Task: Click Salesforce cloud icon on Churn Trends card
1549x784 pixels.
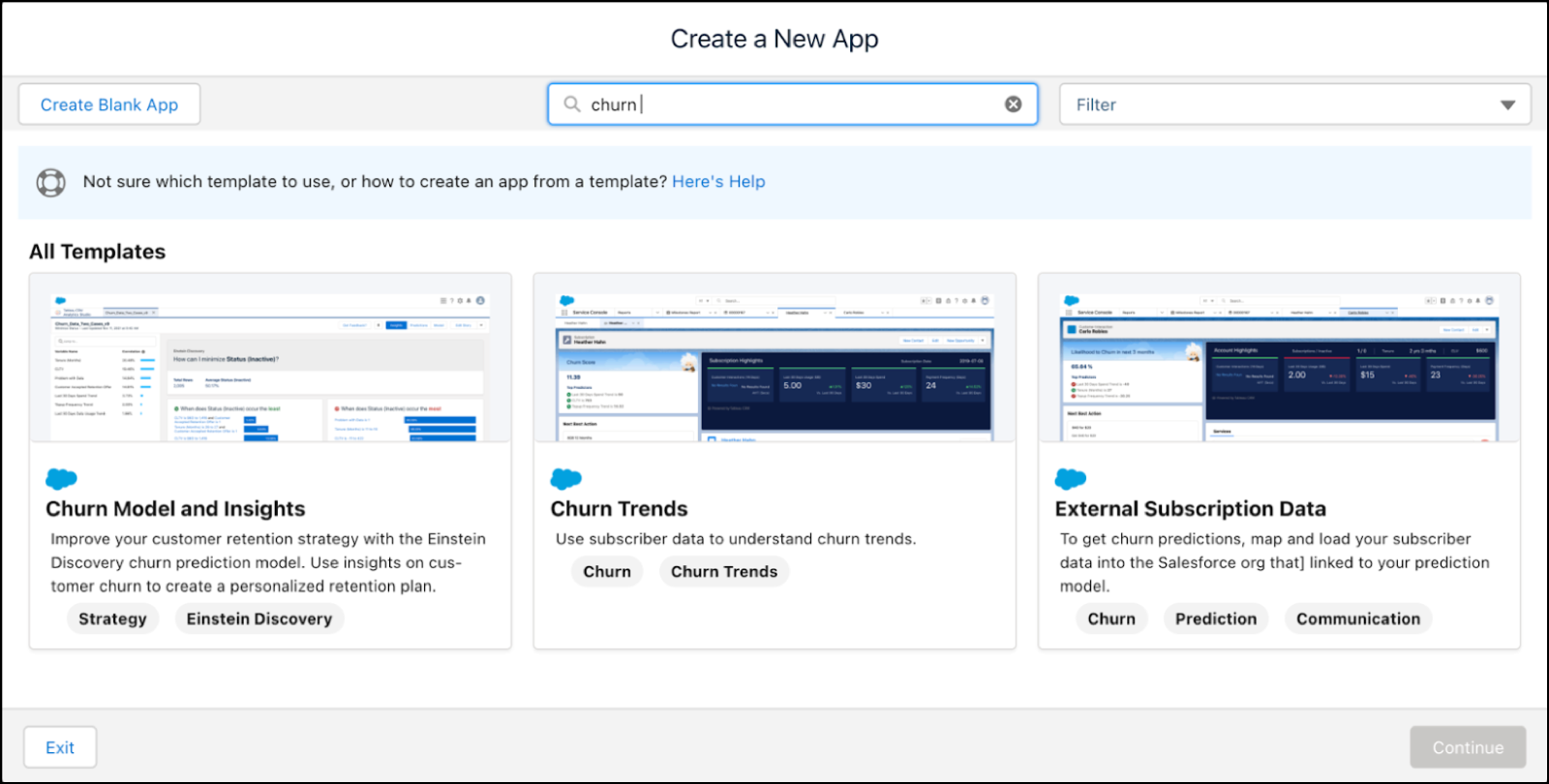Action: (x=566, y=478)
